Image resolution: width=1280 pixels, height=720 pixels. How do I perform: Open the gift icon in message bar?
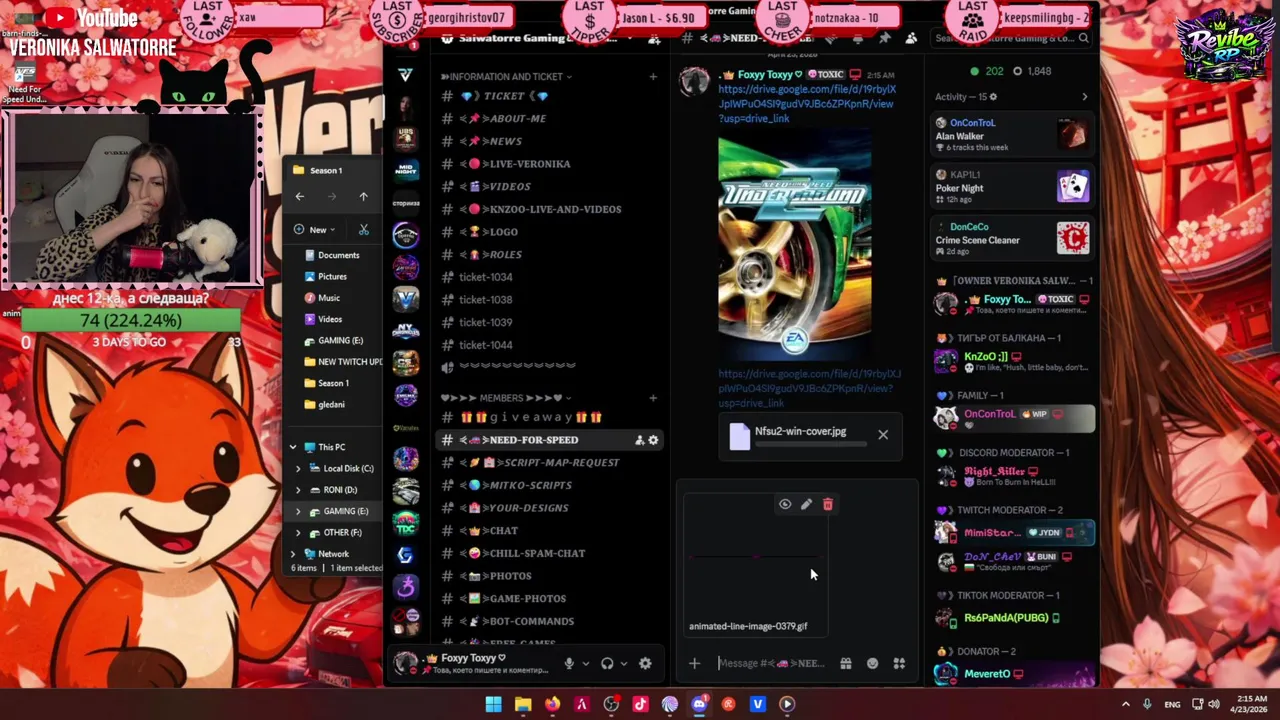846,663
